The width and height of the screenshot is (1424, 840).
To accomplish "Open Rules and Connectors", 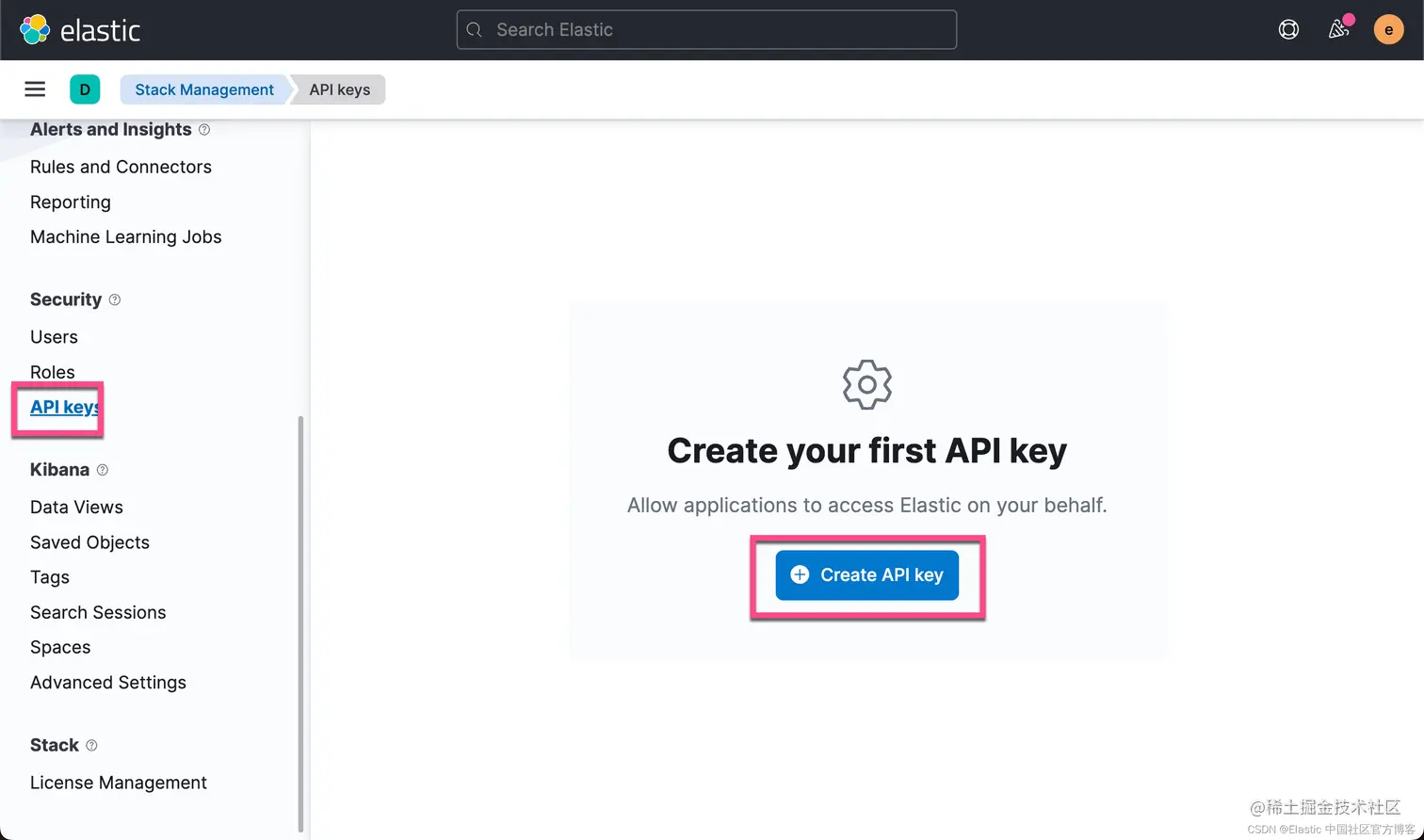I will click(121, 167).
